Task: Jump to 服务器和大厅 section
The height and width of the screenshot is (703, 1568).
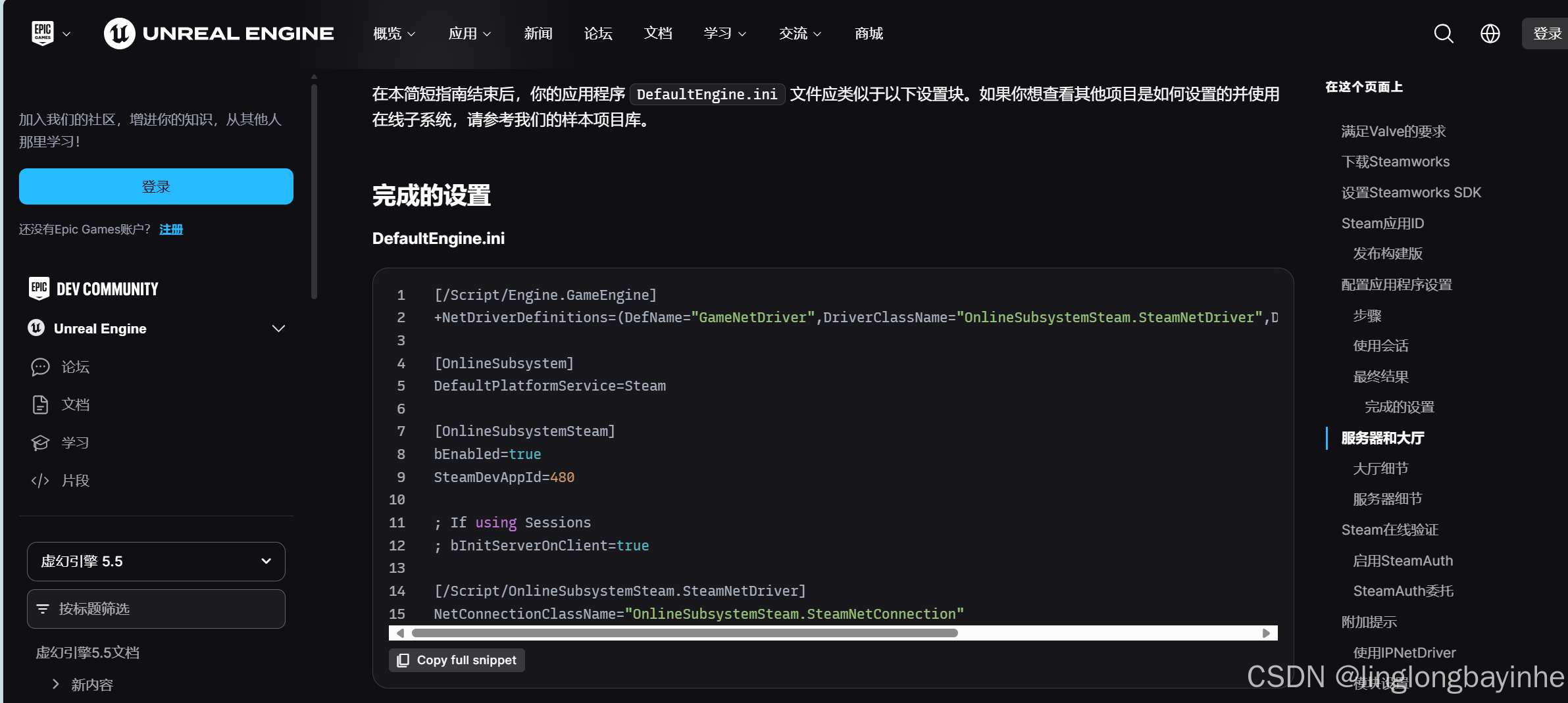Action: coord(1382,438)
